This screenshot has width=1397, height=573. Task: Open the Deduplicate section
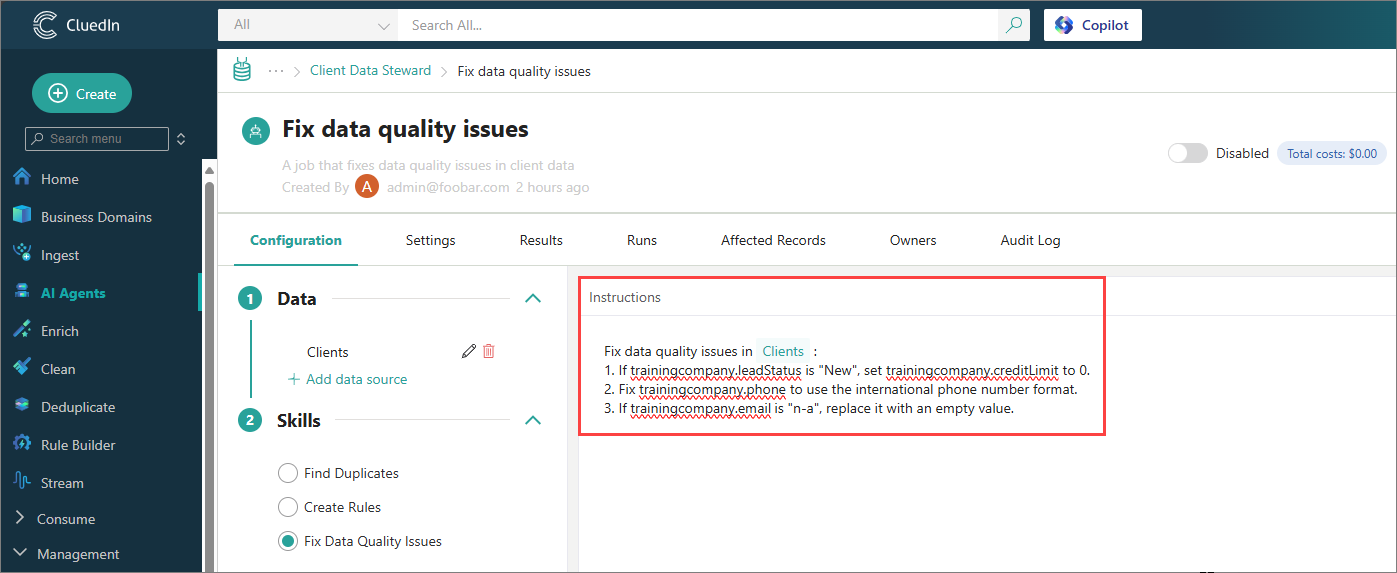[x=77, y=407]
